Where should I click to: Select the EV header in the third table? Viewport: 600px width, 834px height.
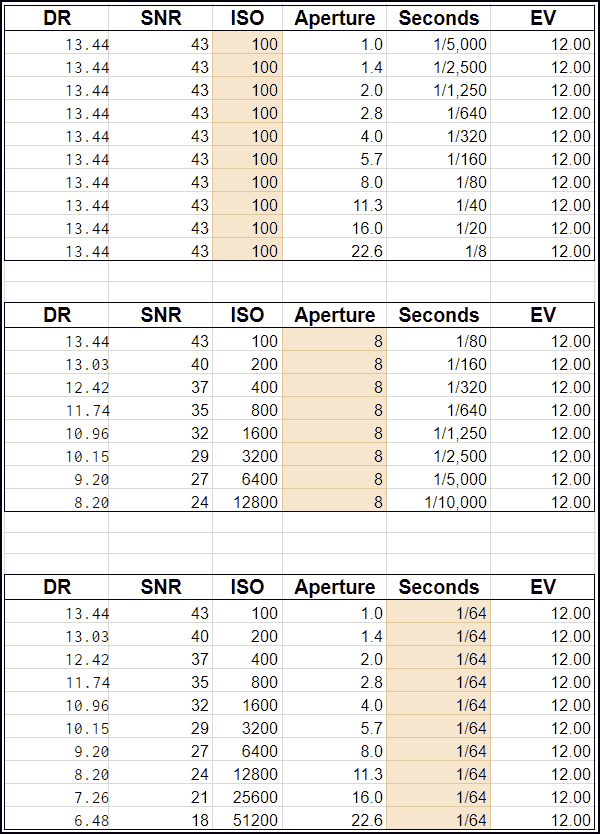[543, 587]
